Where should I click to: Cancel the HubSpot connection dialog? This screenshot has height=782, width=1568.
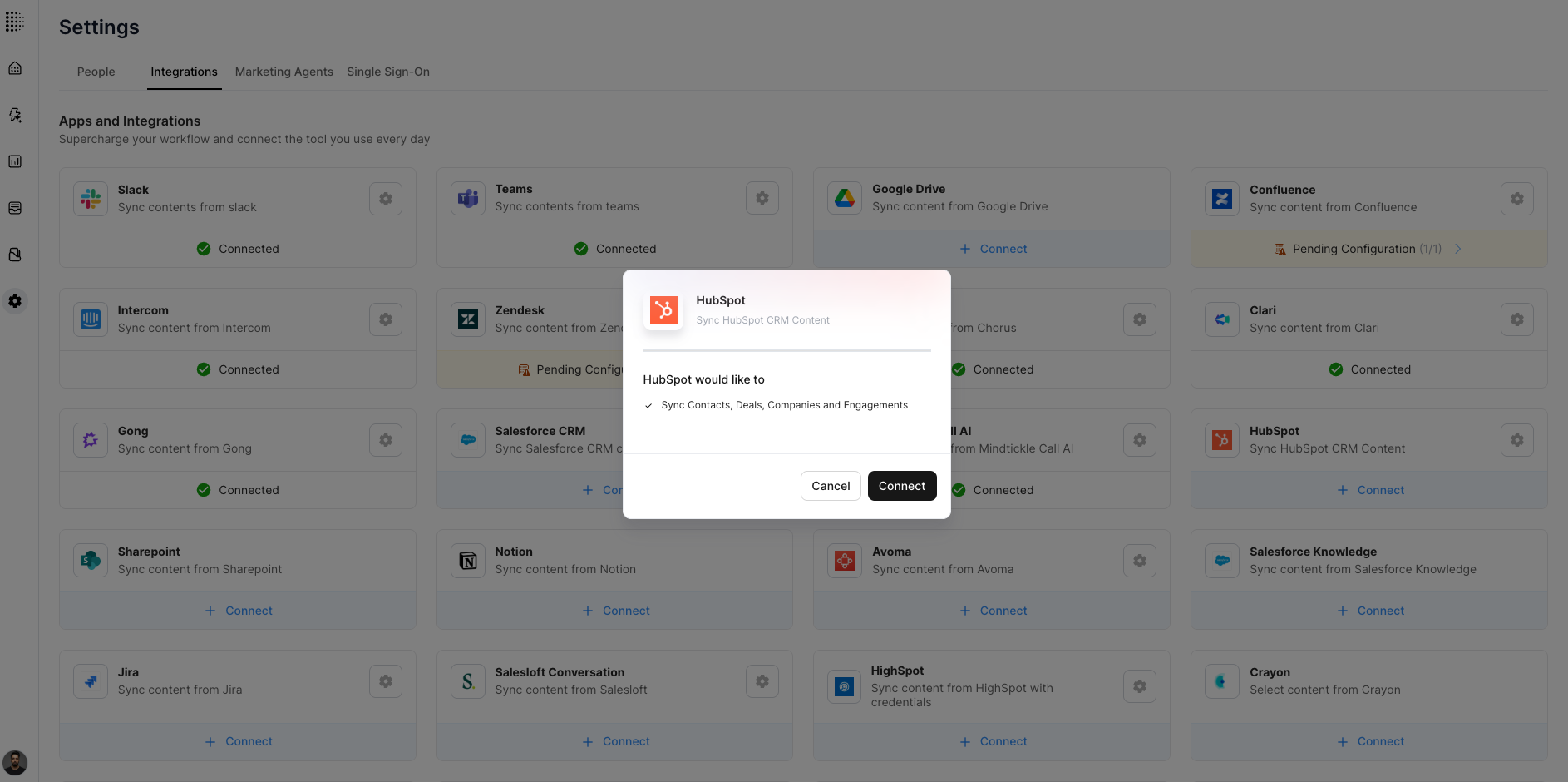pos(831,486)
